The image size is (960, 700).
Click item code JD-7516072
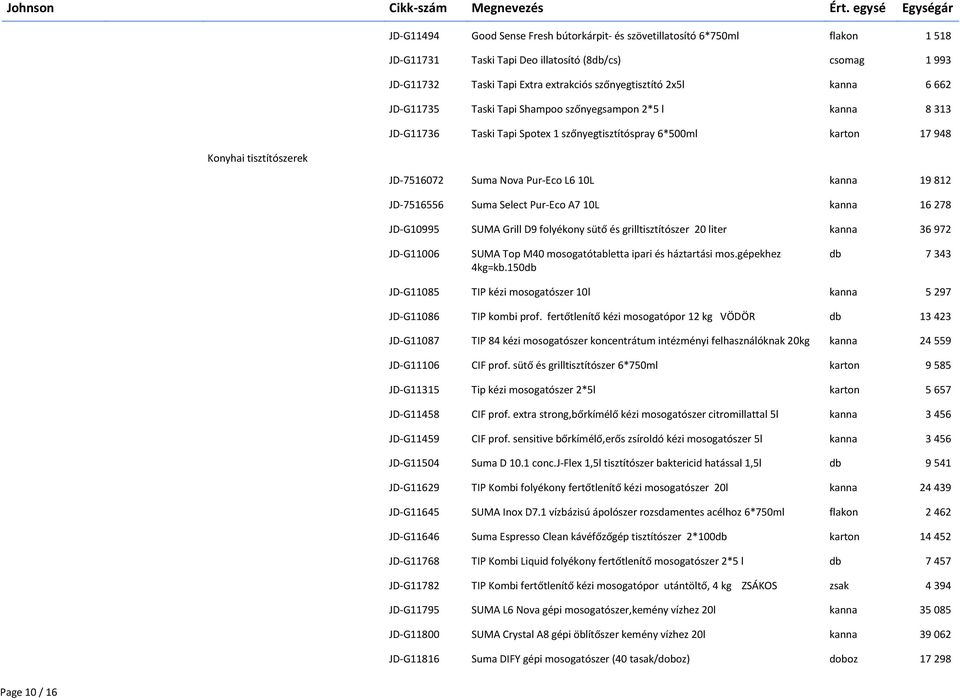pyautogui.click(x=416, y=180)
